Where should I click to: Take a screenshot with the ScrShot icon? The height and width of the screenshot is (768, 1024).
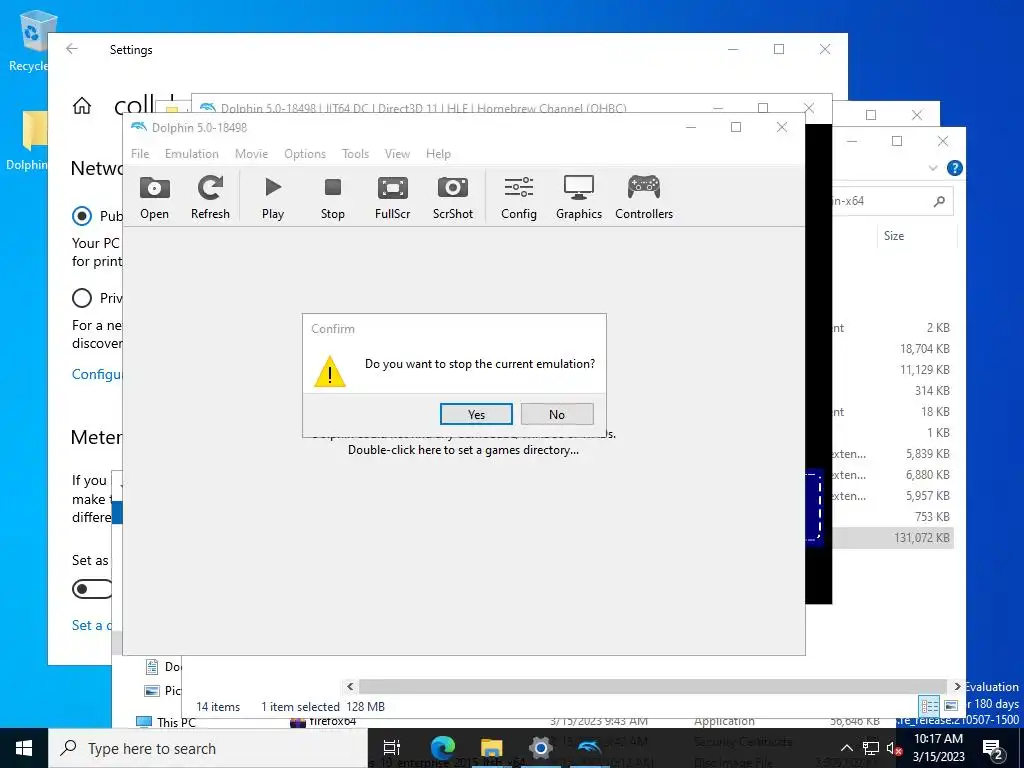click(x=453, y=198)
